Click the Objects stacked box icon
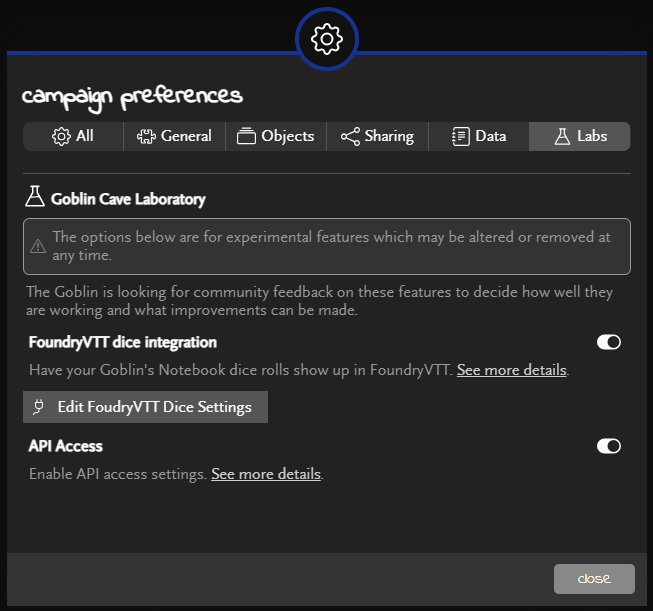Image resolution: width=653 pixels, height=611 pixels. click(x=246, y=136)
